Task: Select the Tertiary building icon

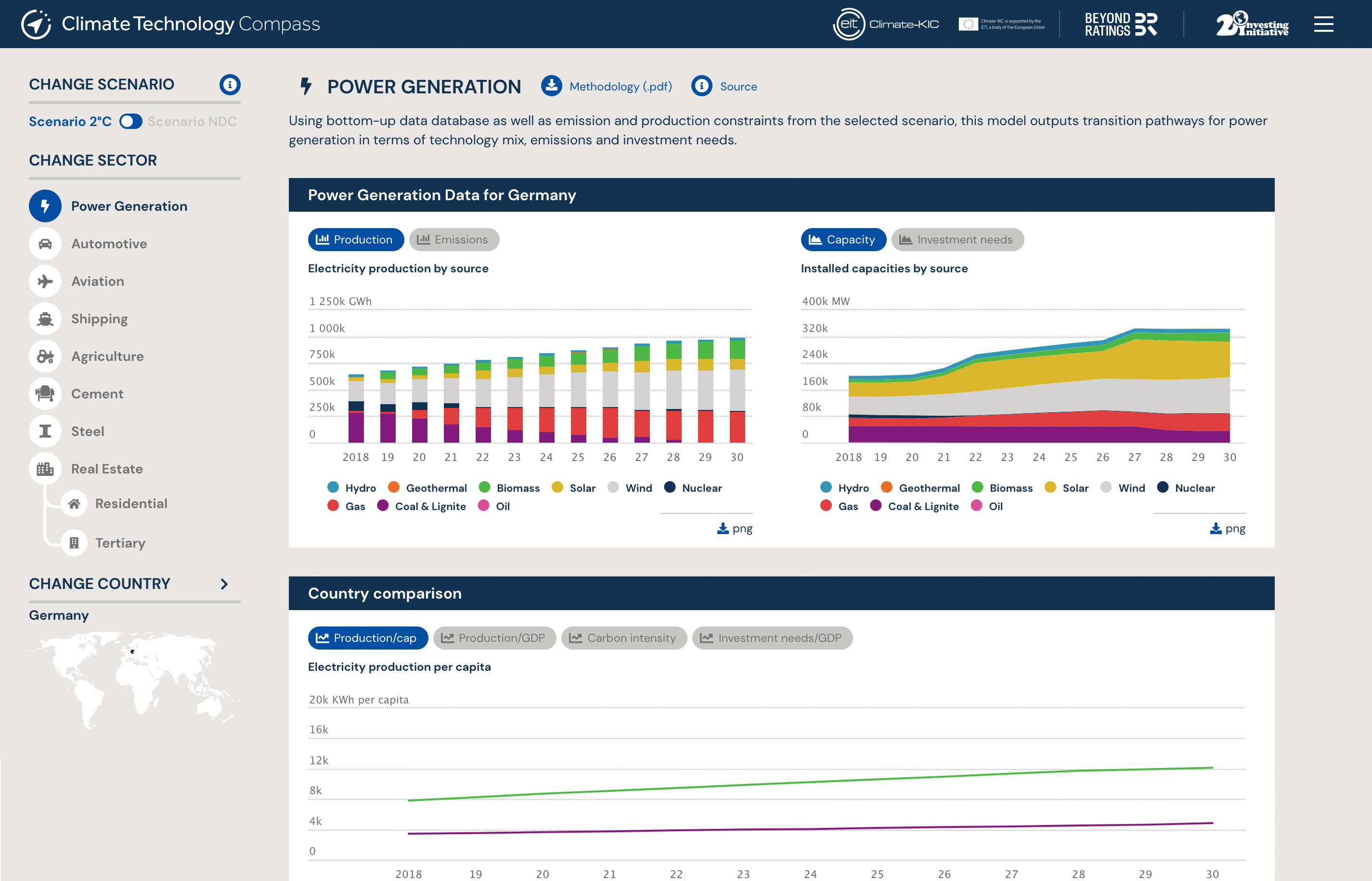Action: tap(75, 543)
